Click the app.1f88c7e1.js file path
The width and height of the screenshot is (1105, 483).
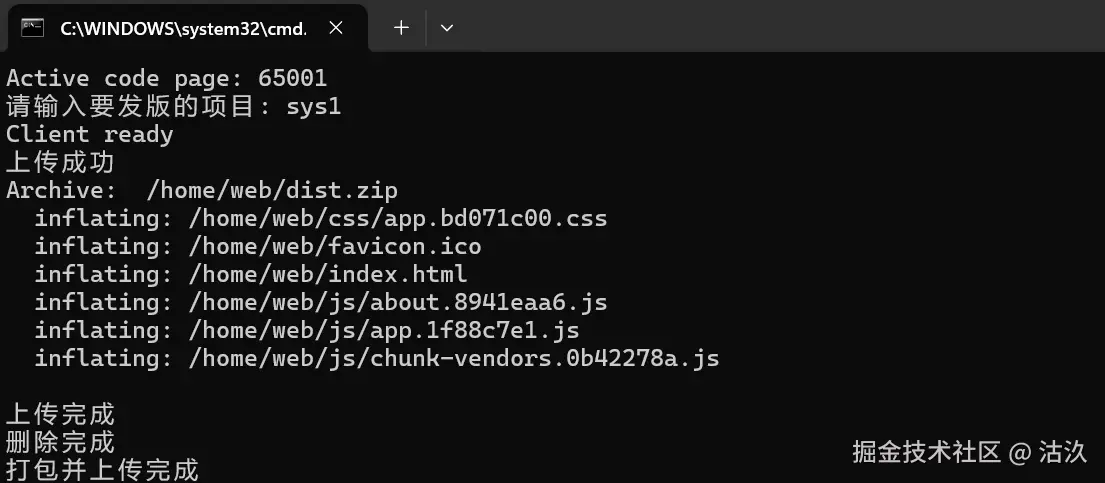(x=384, y=331)
